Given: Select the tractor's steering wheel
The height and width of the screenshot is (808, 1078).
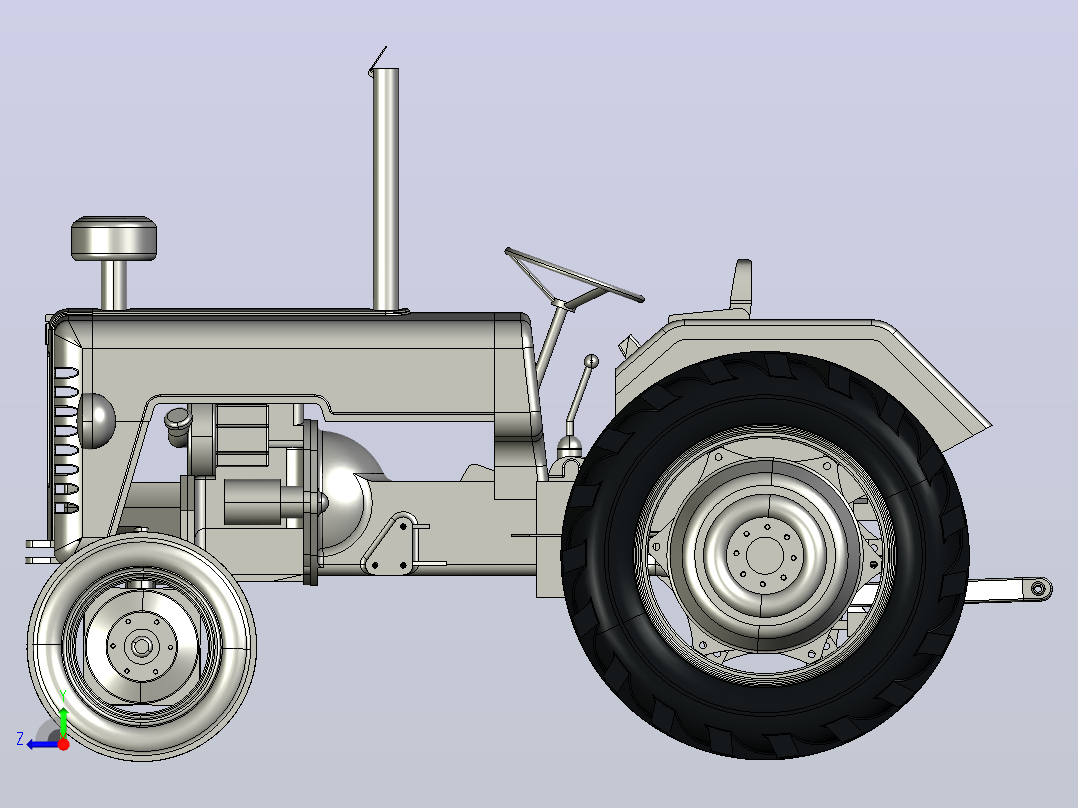Looking at the screenshot, I should tap(574, 276).
